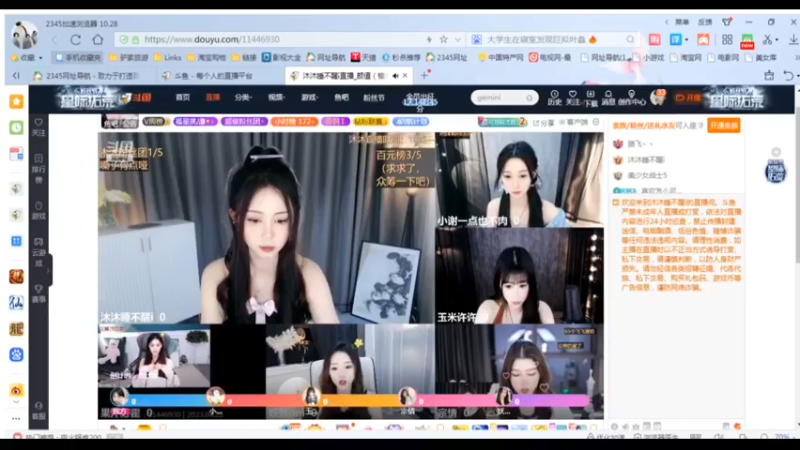Expand the 视频 nav dropdown
The image size is (800, 450).
[x=276, y=97]
